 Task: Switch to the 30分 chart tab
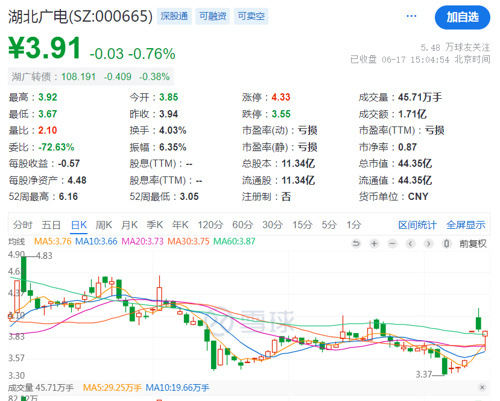[272, 225]
